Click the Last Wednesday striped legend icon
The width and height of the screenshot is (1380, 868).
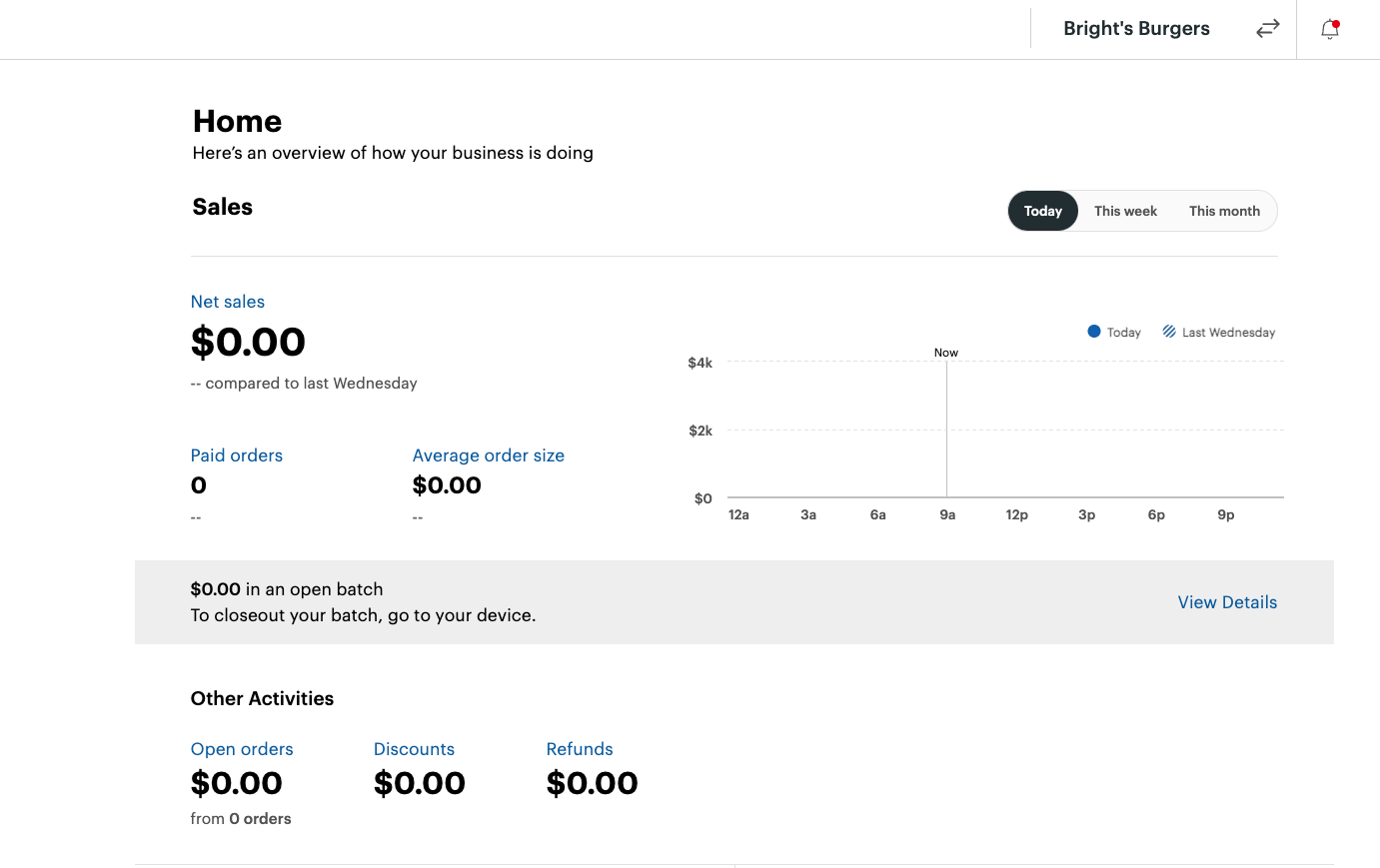(1168, 332)
